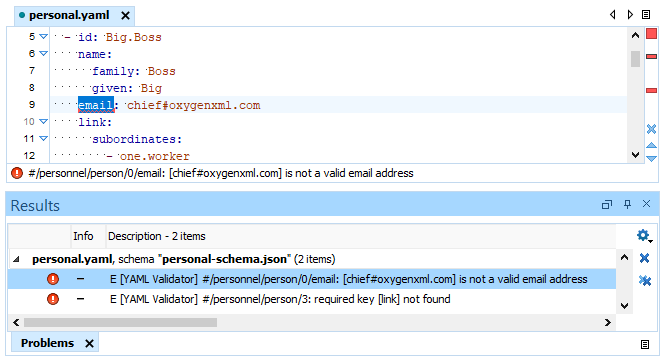Jump to second red error marker in stripe
Screen dimensions: 665x362
(x=651, y=90)
